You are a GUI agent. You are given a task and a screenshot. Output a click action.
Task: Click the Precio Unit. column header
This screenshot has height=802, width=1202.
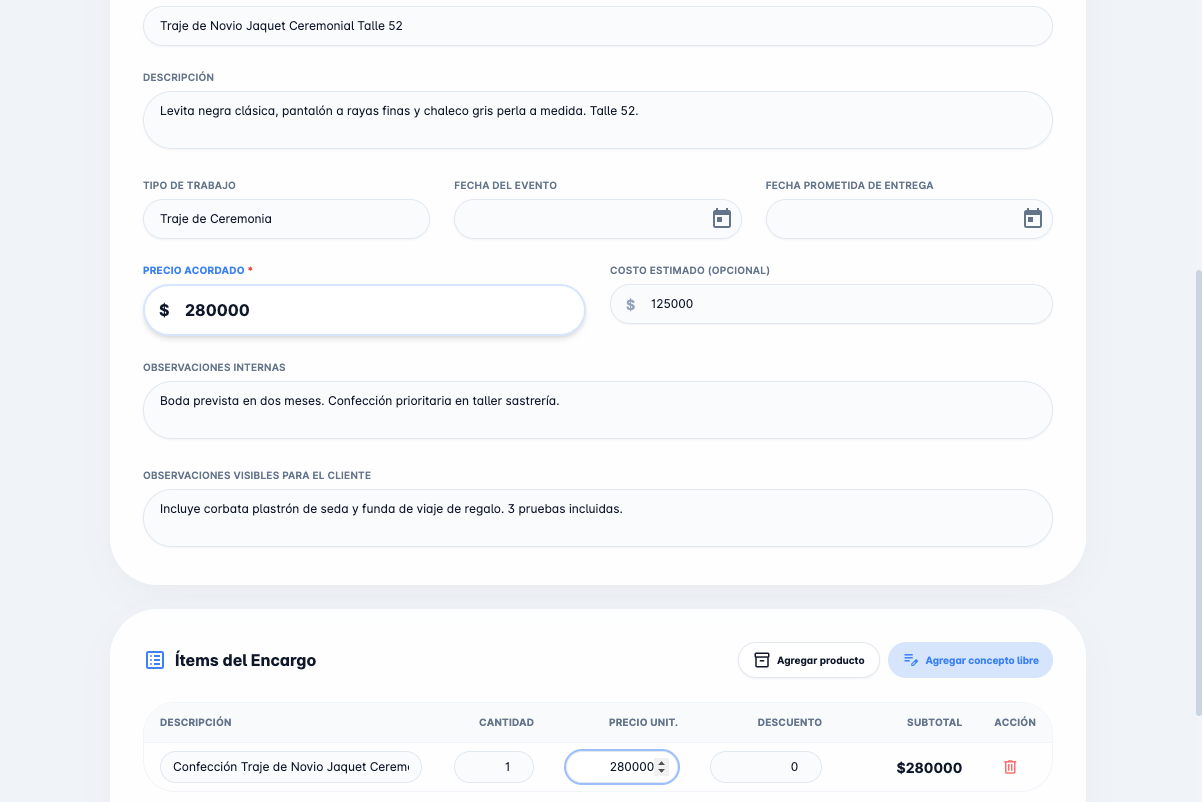pos(643,722)
